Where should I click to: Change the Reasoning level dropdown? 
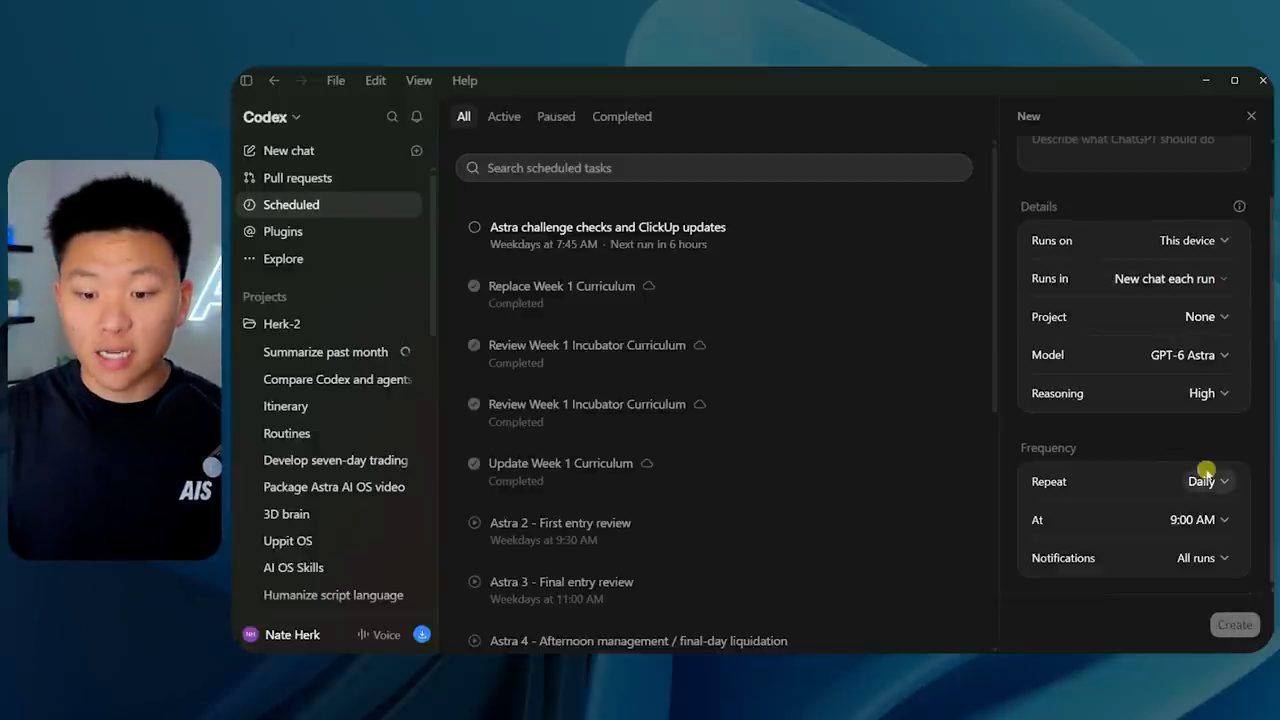pyautogui.click(x=1209, y=394)
